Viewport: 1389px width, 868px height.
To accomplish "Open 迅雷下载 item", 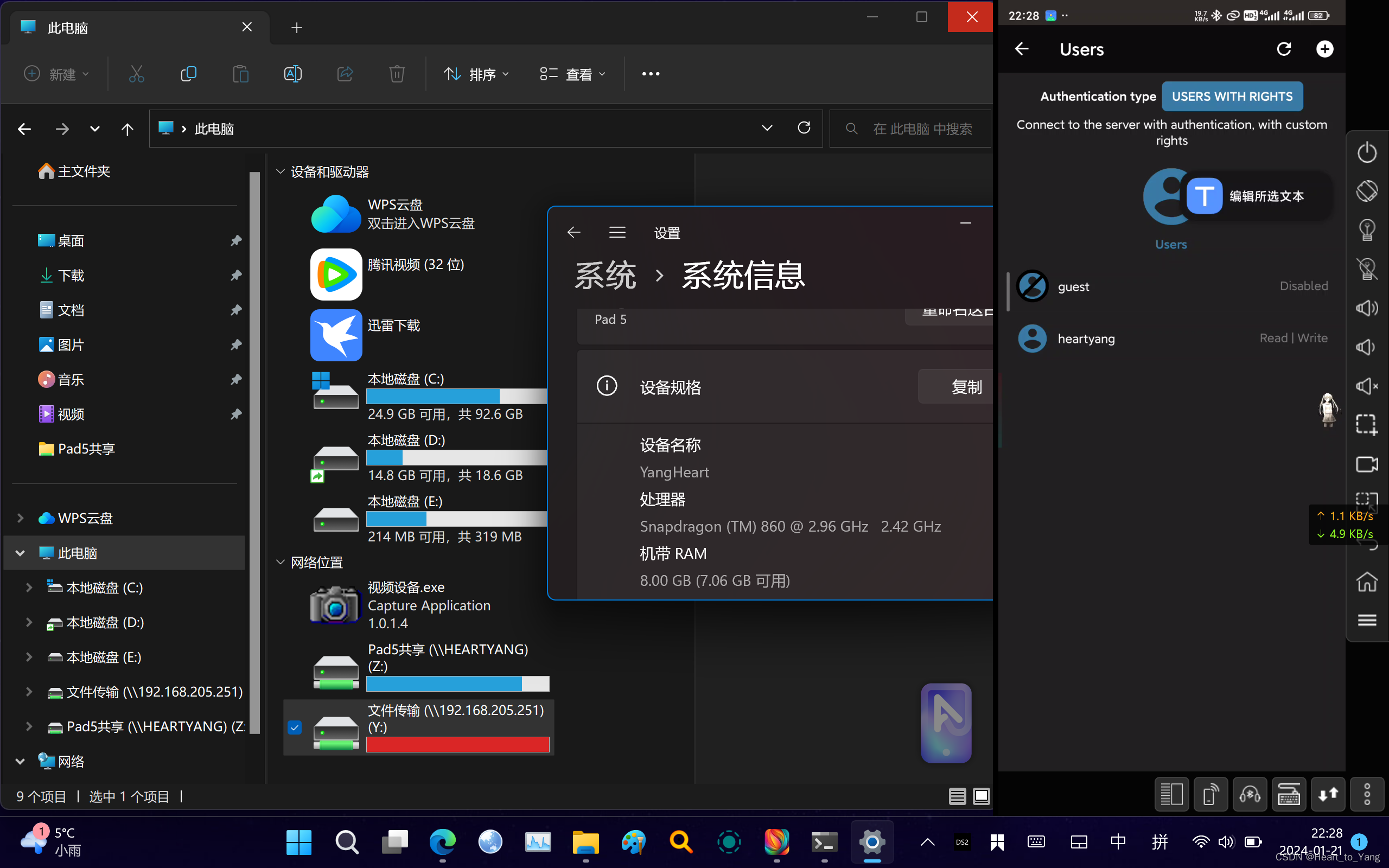I will (x=336, y=335).
